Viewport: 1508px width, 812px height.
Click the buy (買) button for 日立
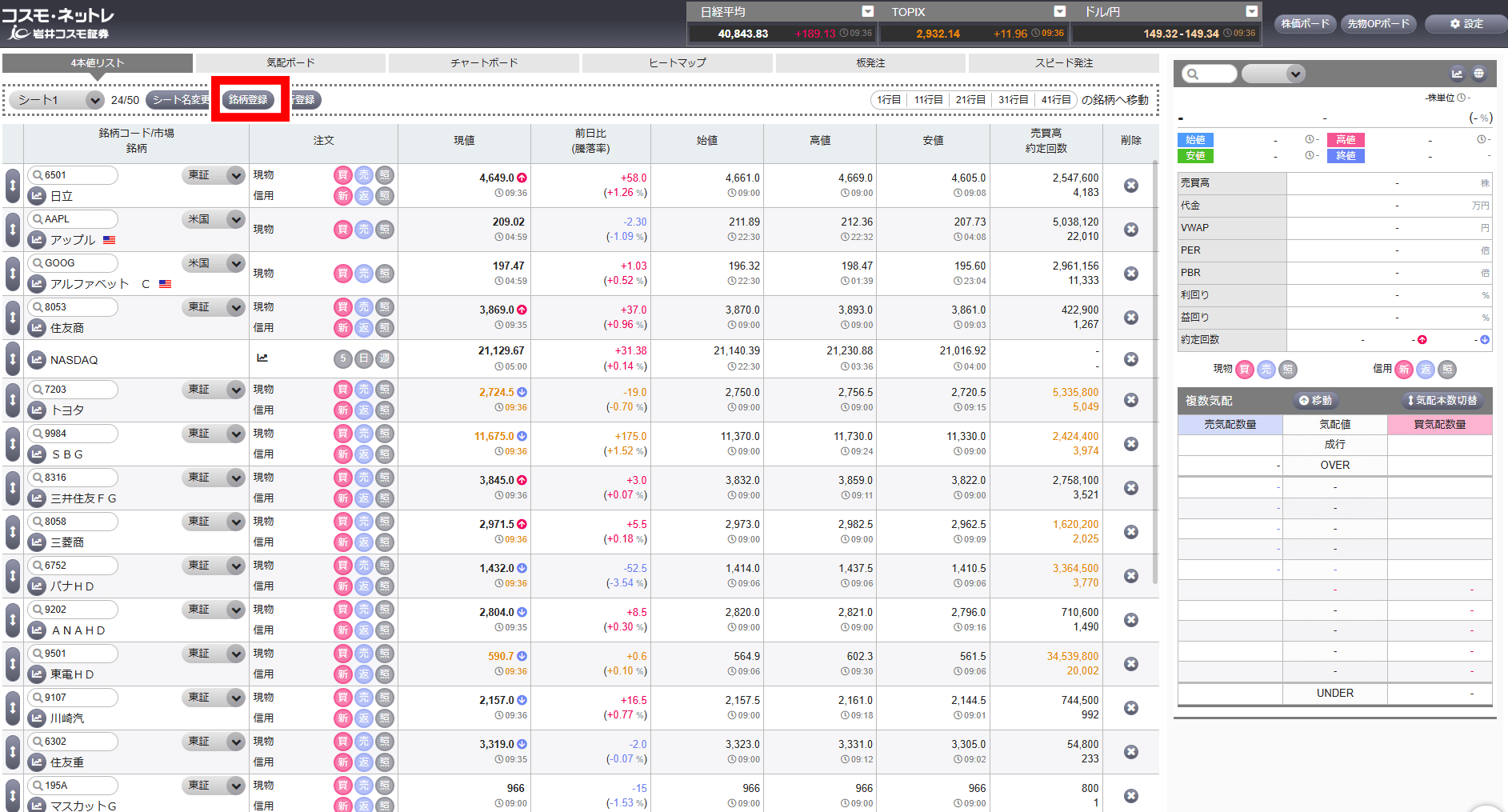342,175
